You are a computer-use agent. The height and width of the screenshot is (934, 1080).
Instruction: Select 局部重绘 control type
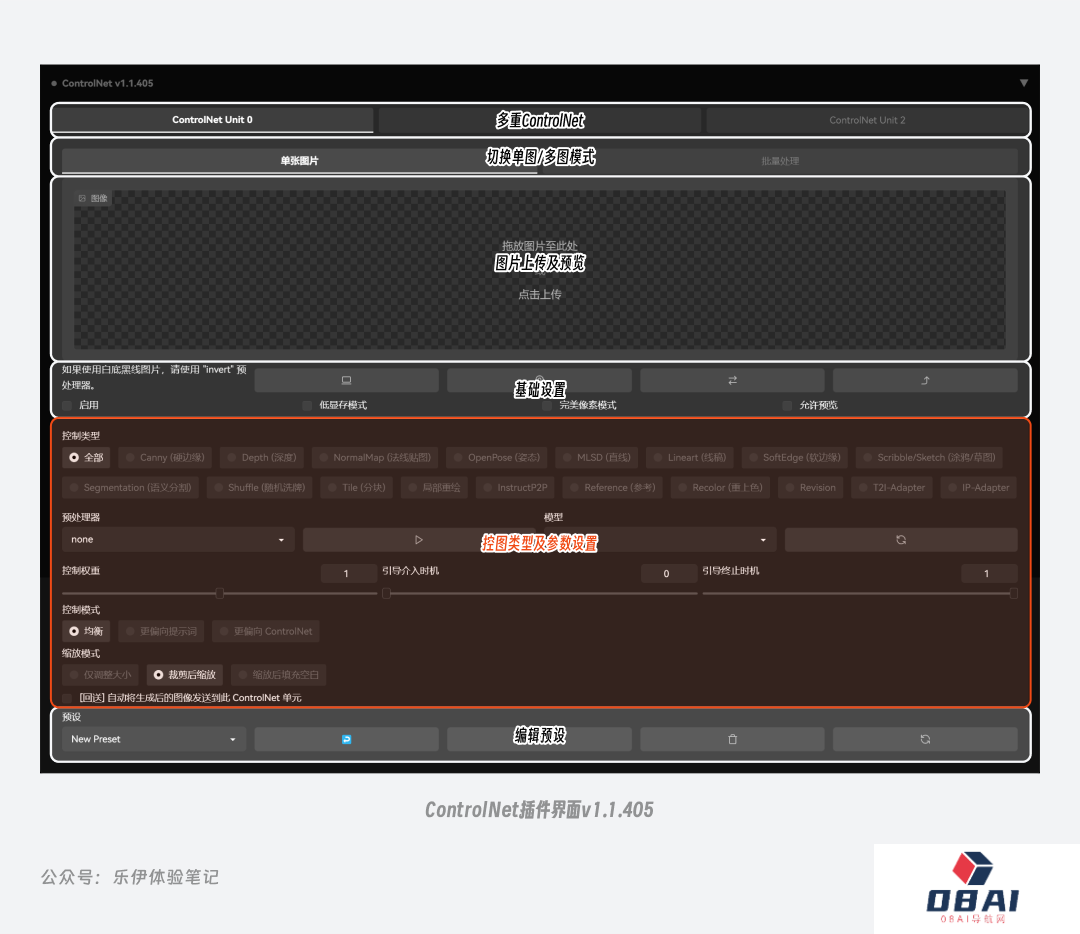435,488
